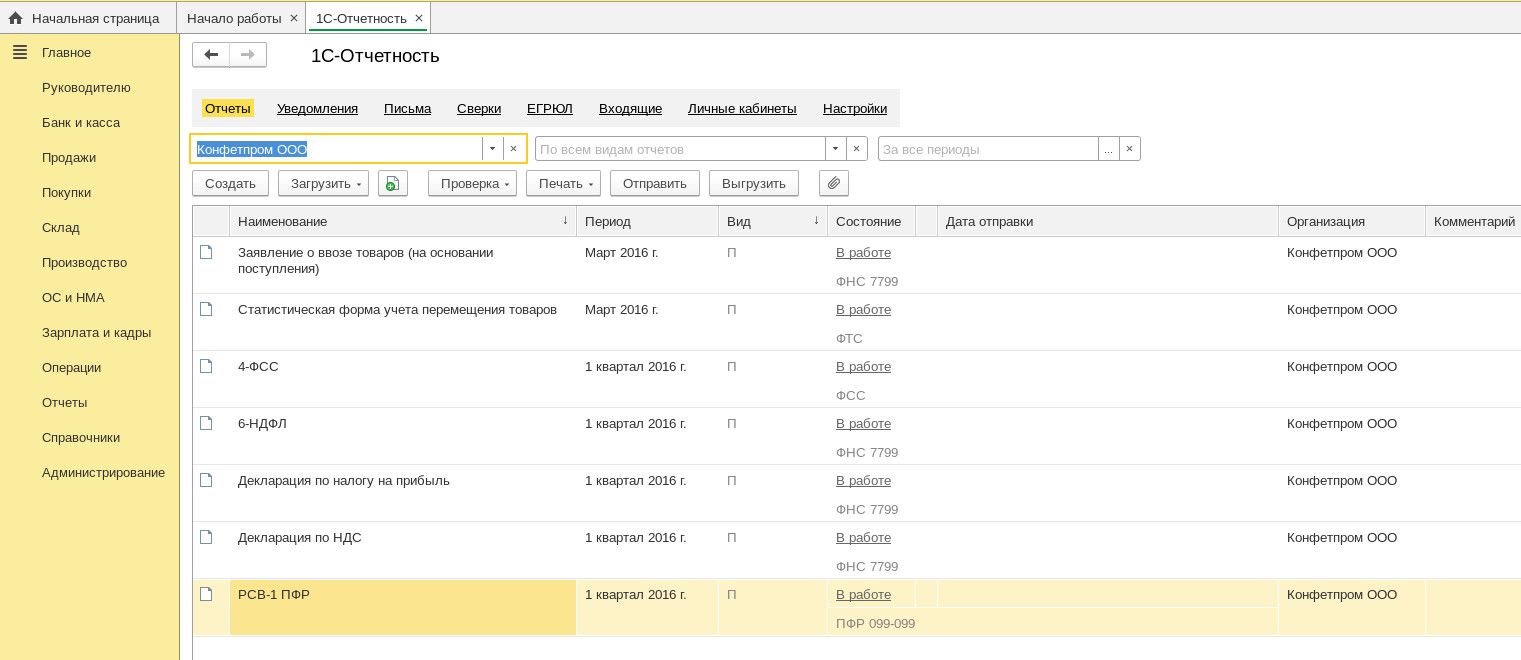Open the Администрирование menu section
This screenshot has width=1521, height=660.
click(103, 472)
